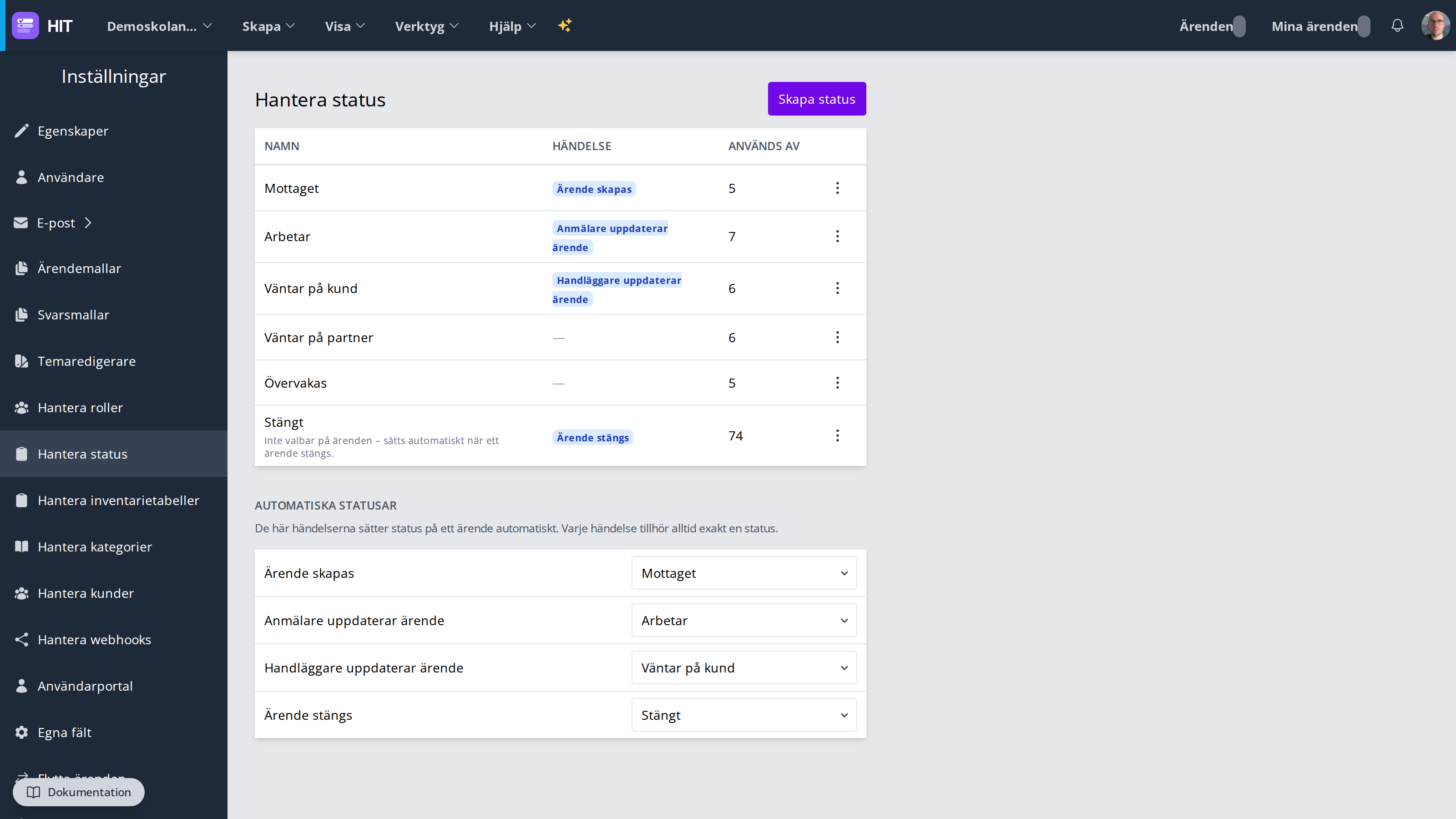Select the Övervakas status name
1456x819 pixels.
[295, 383]
